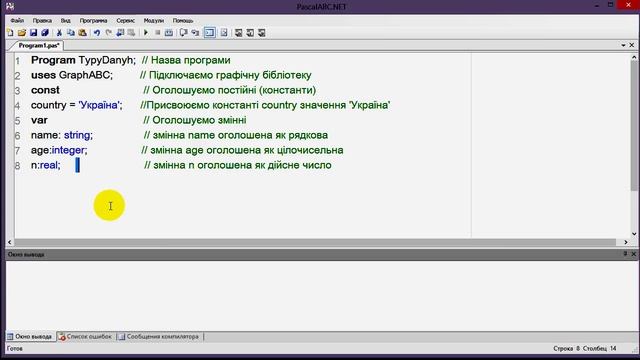Image resolution: width=640 pixels, height=360 pixels.
Task: Click the comment '// Назва програми'
Action: (x=186, y=60)
